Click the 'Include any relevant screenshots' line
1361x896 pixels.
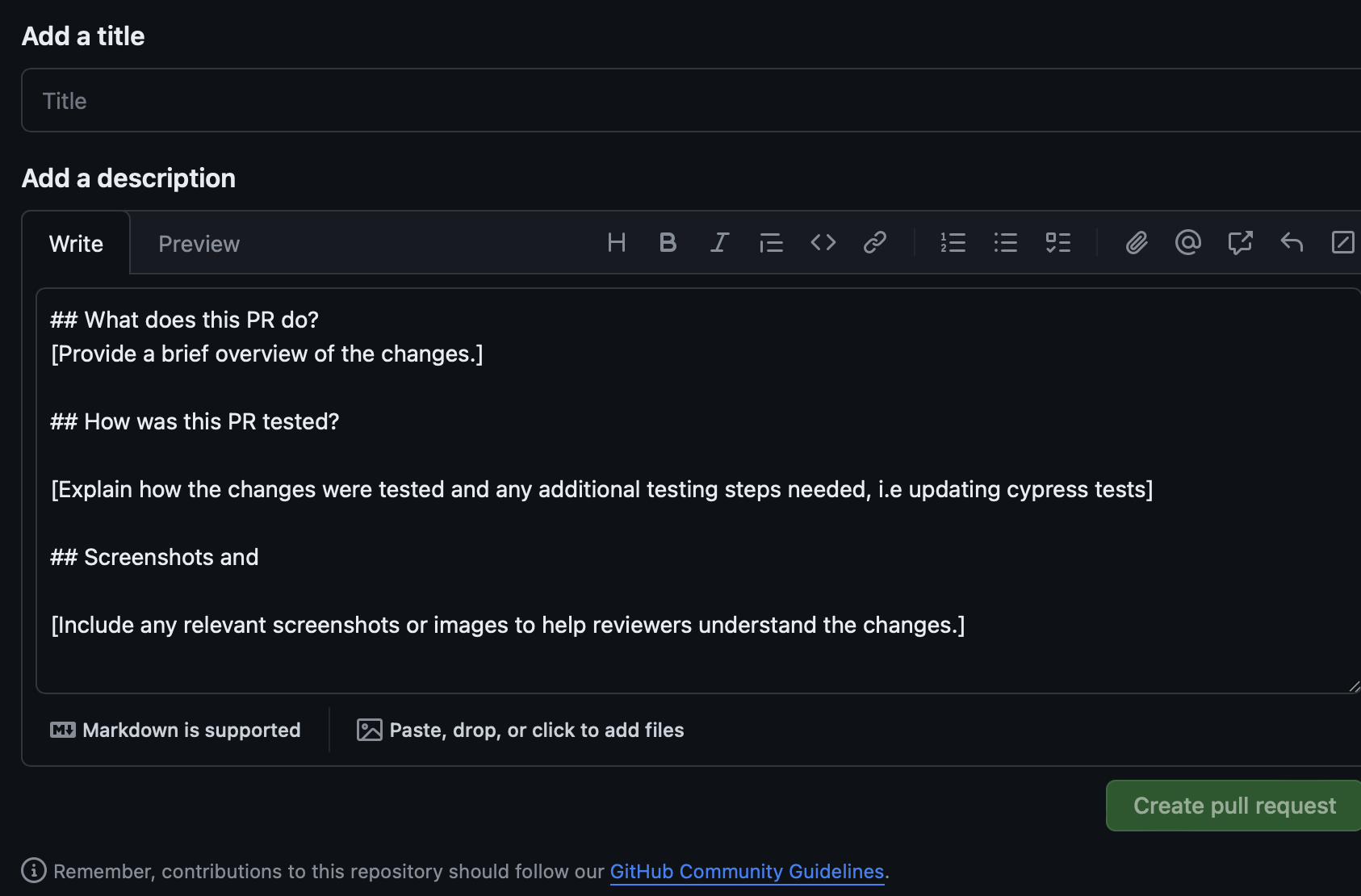(x=508, y=625)
